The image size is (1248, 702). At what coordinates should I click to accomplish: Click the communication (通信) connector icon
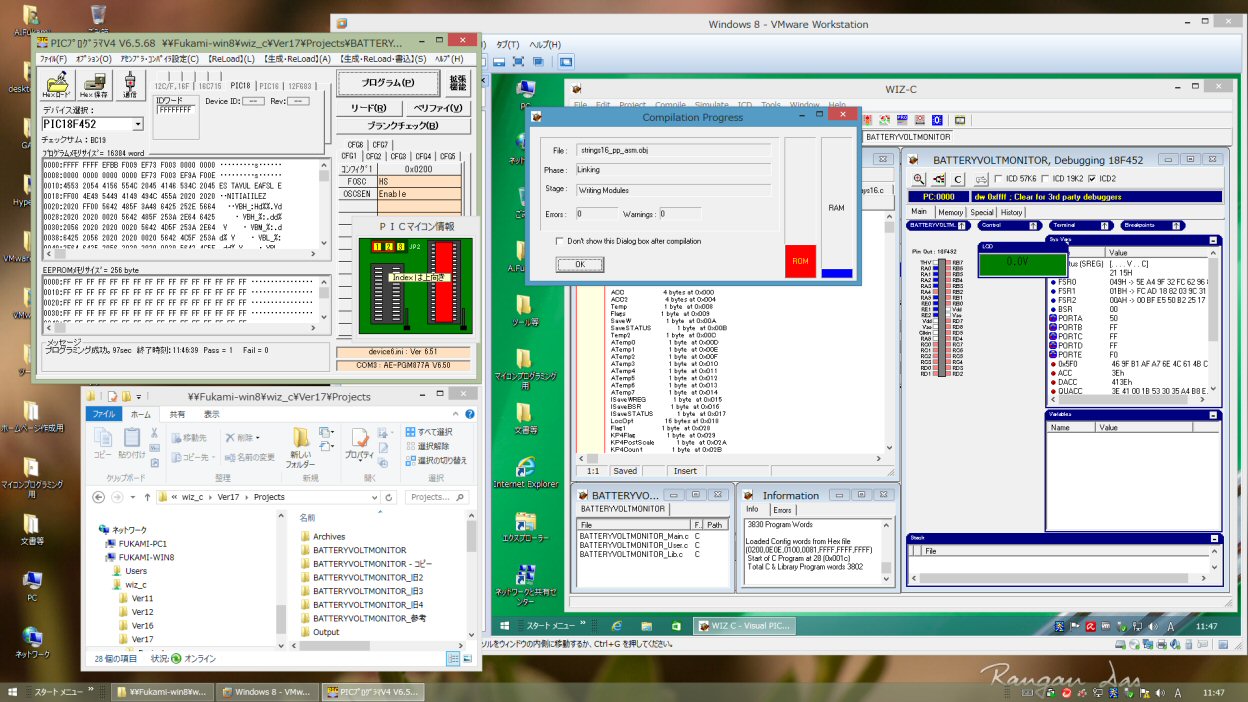point(130,86)
